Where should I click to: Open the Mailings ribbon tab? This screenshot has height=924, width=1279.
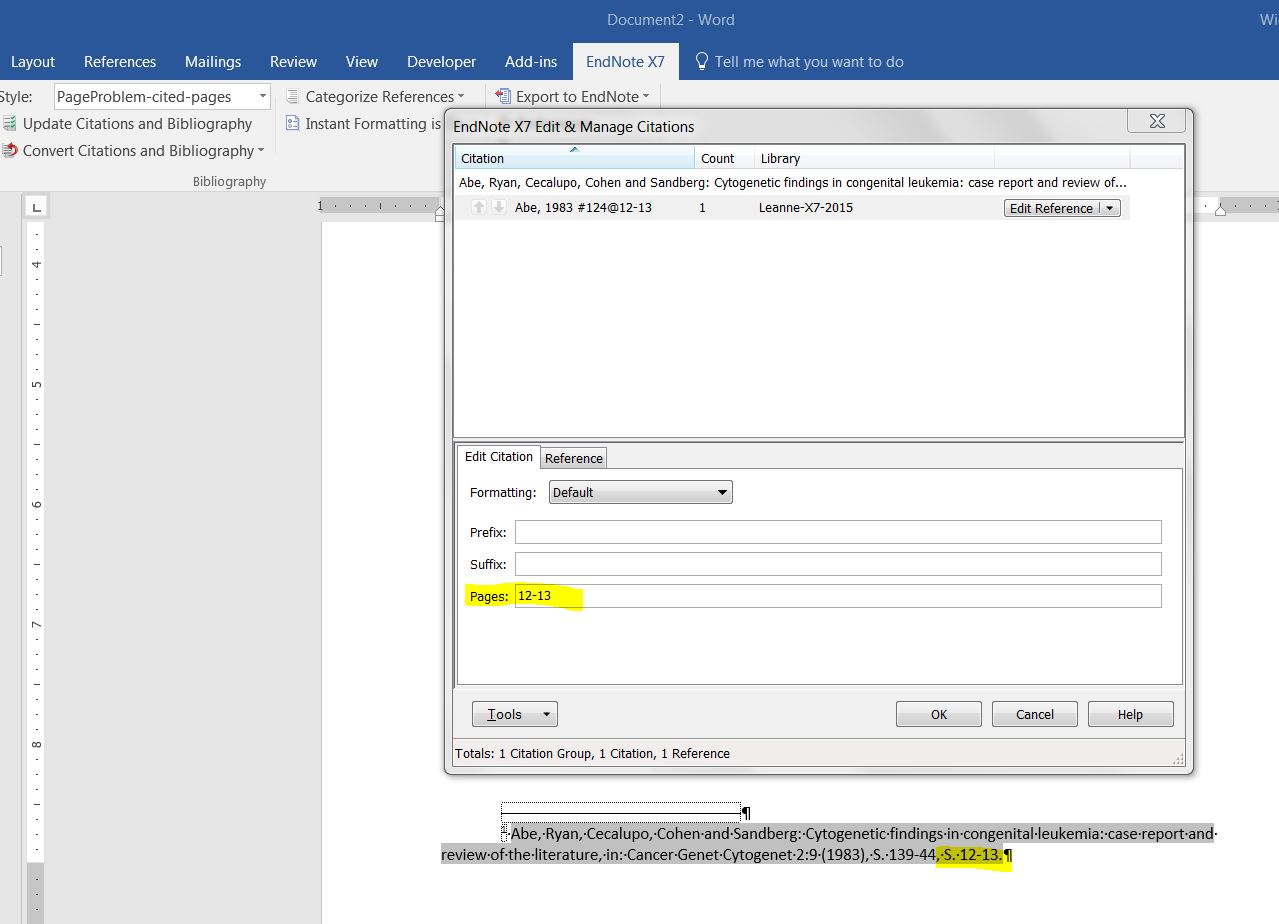click(213, 62)
